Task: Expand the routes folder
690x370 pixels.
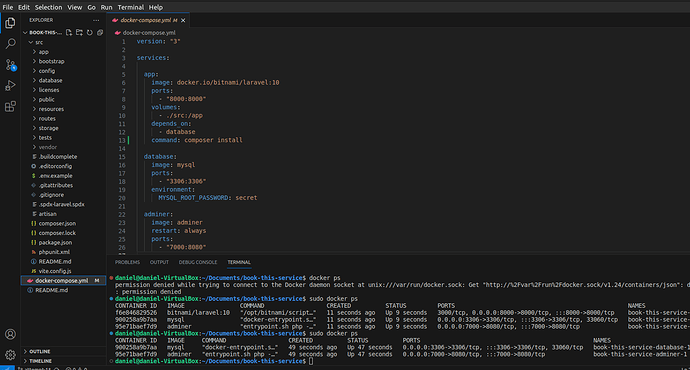Action: tap(64, 119)
